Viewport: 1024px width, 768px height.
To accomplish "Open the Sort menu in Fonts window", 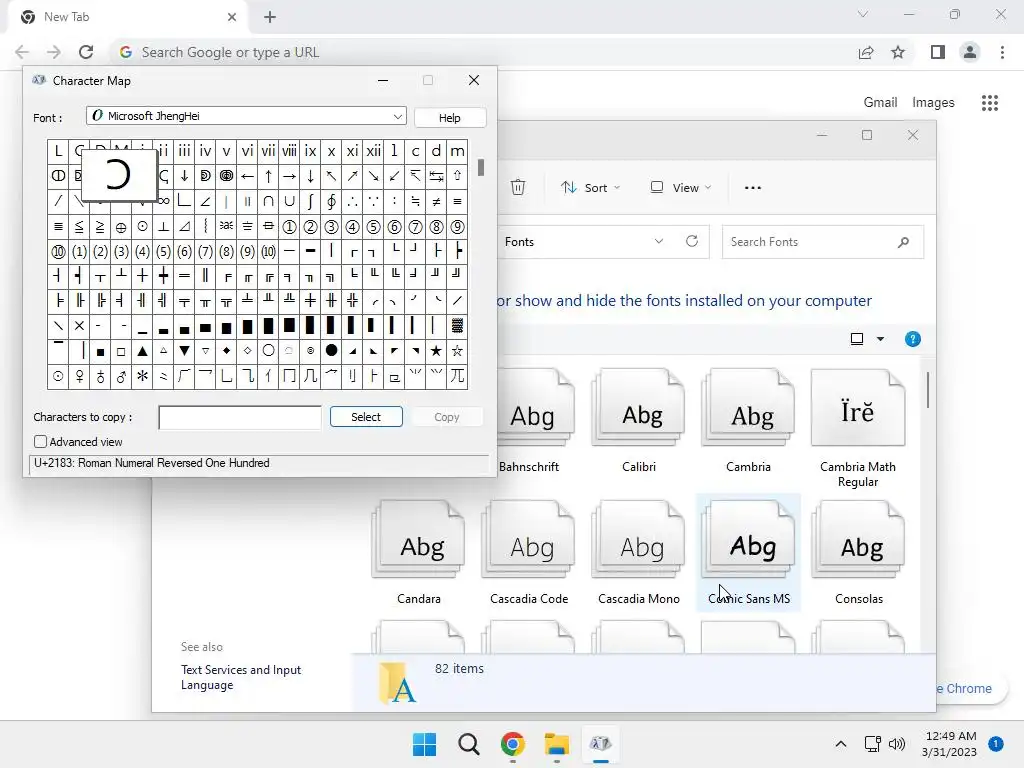I will (x=590, y=187).
